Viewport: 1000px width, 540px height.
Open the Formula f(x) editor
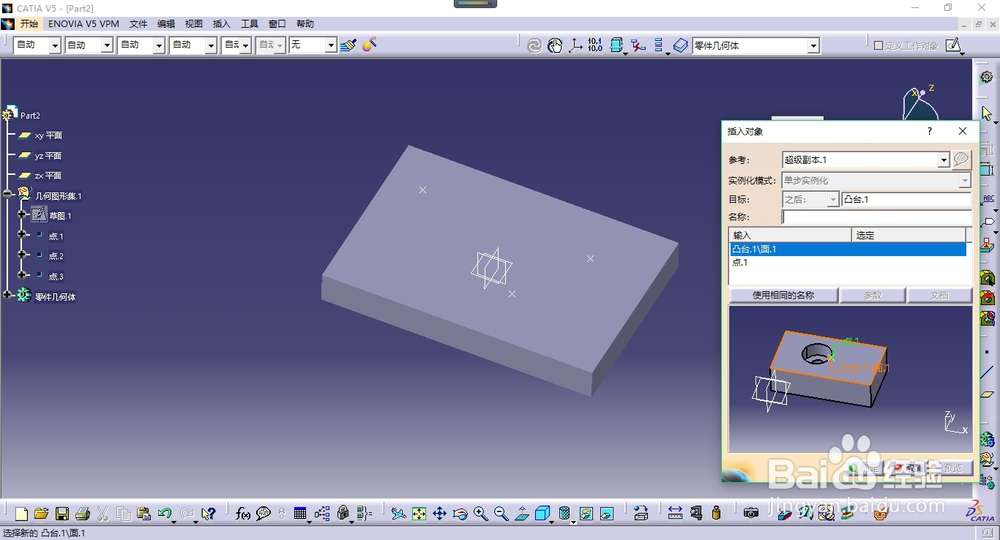tap(242, 514)
